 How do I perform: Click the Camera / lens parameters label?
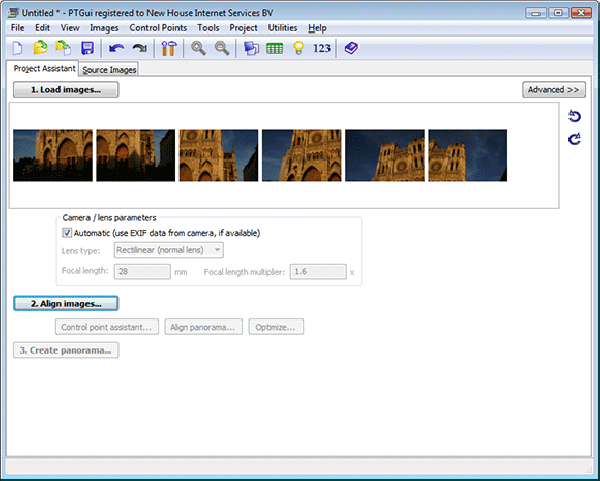(x=109, y=217)
